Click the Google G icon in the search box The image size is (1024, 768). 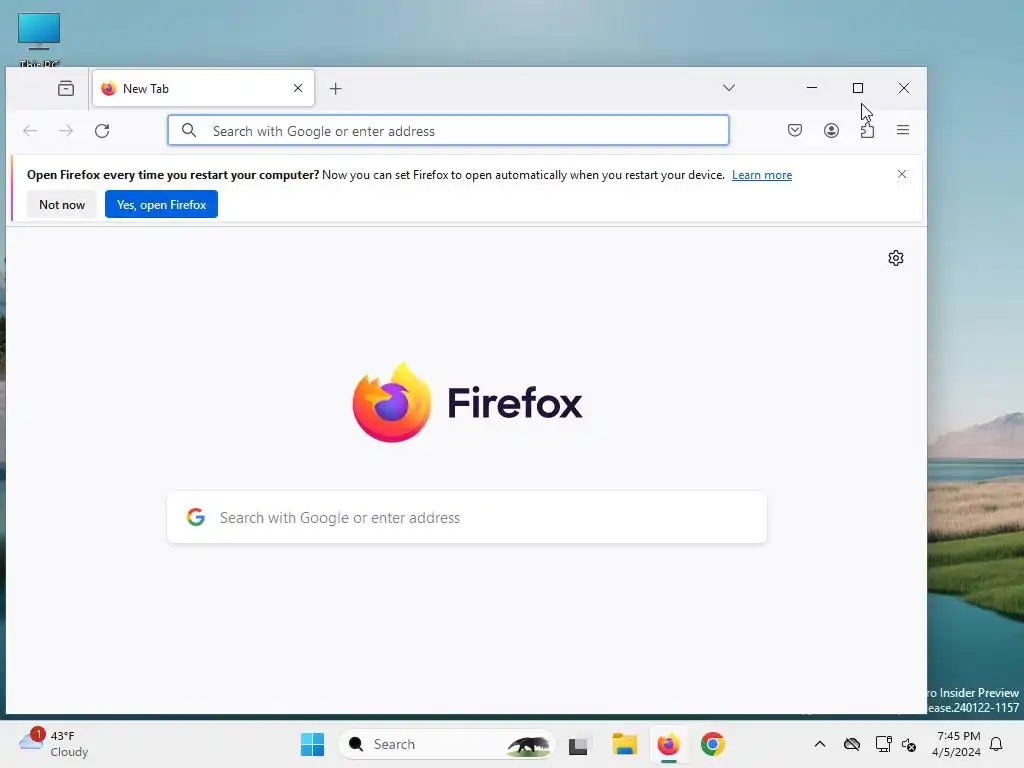(x=196, y=517)
